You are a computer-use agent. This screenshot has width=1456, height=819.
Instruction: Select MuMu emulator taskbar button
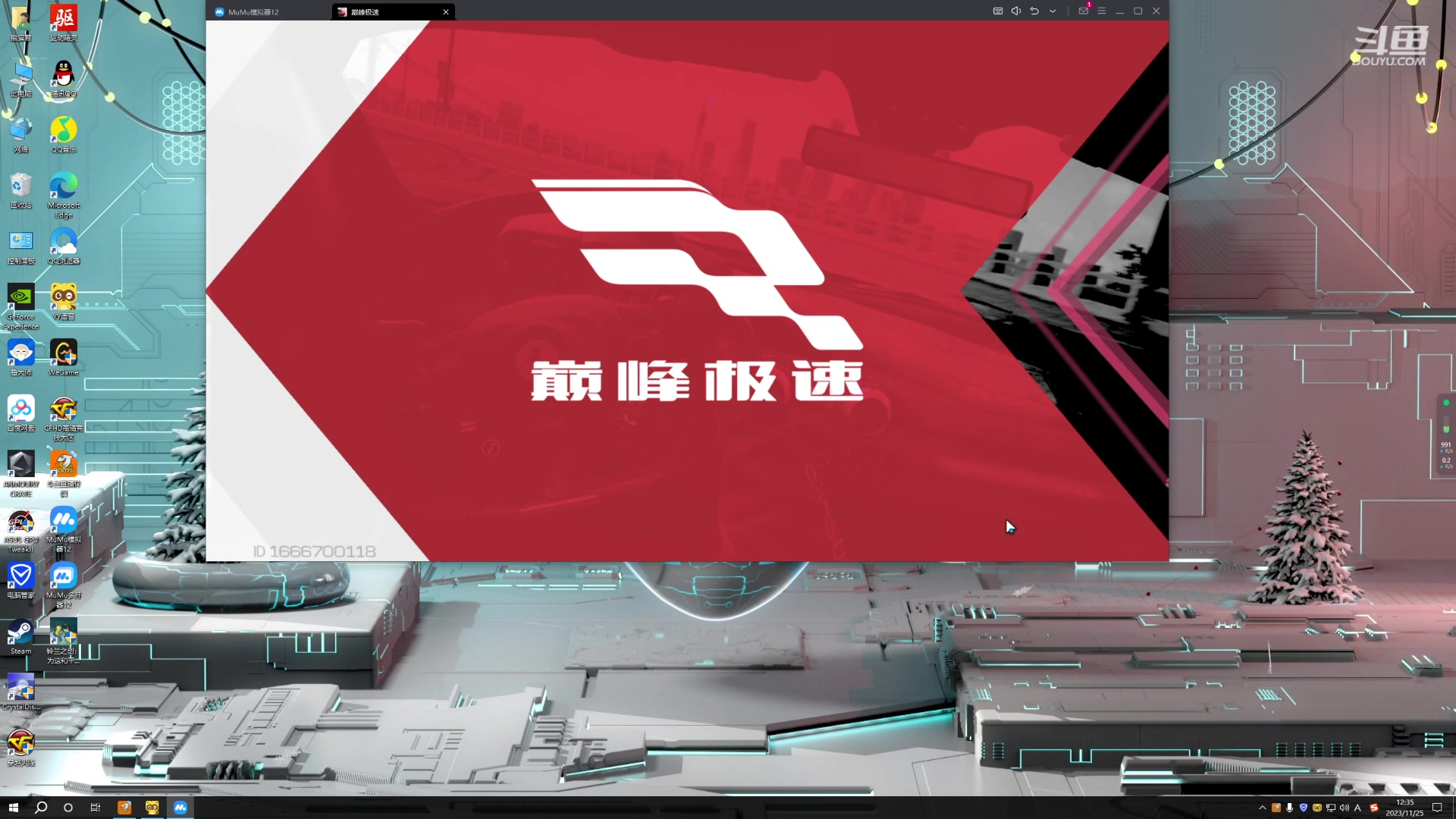(x=180, y=808)
